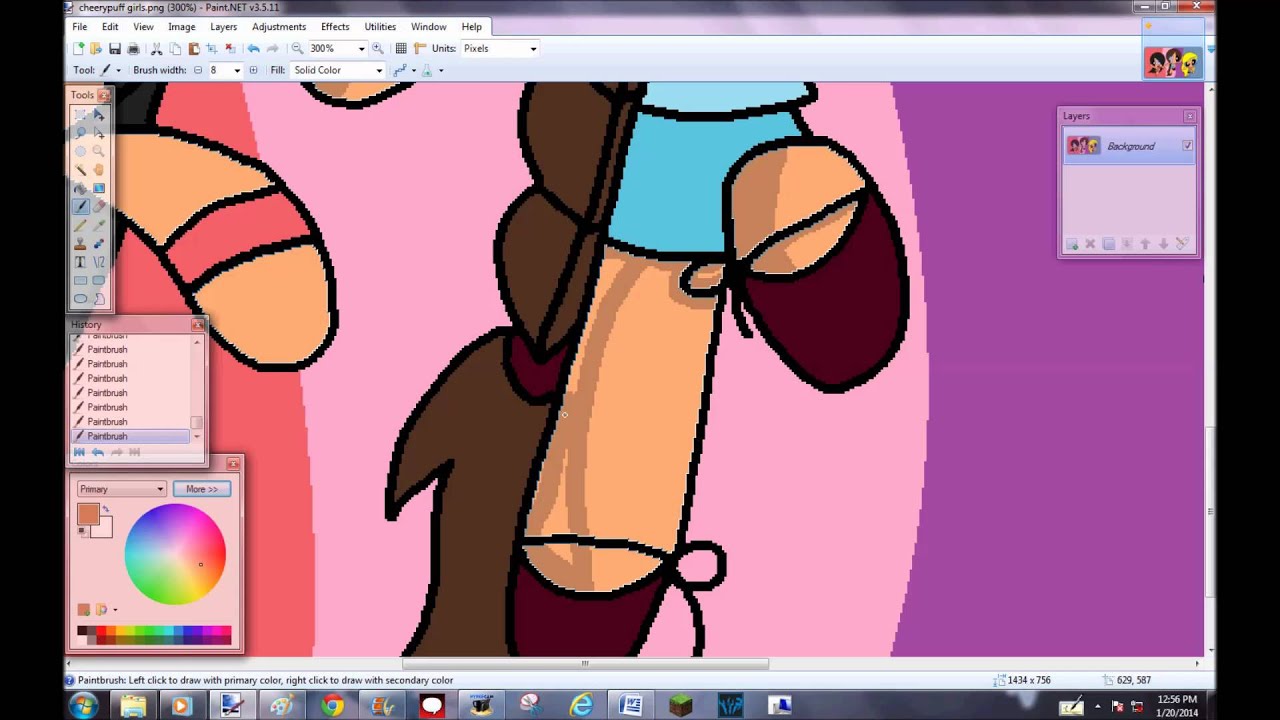Image resolution: width=1280 pixels, height=720 pixels.
Task: Select the Paintbrush tool in Tools panel
Action: pyautogui.click(x=81, y=206)
